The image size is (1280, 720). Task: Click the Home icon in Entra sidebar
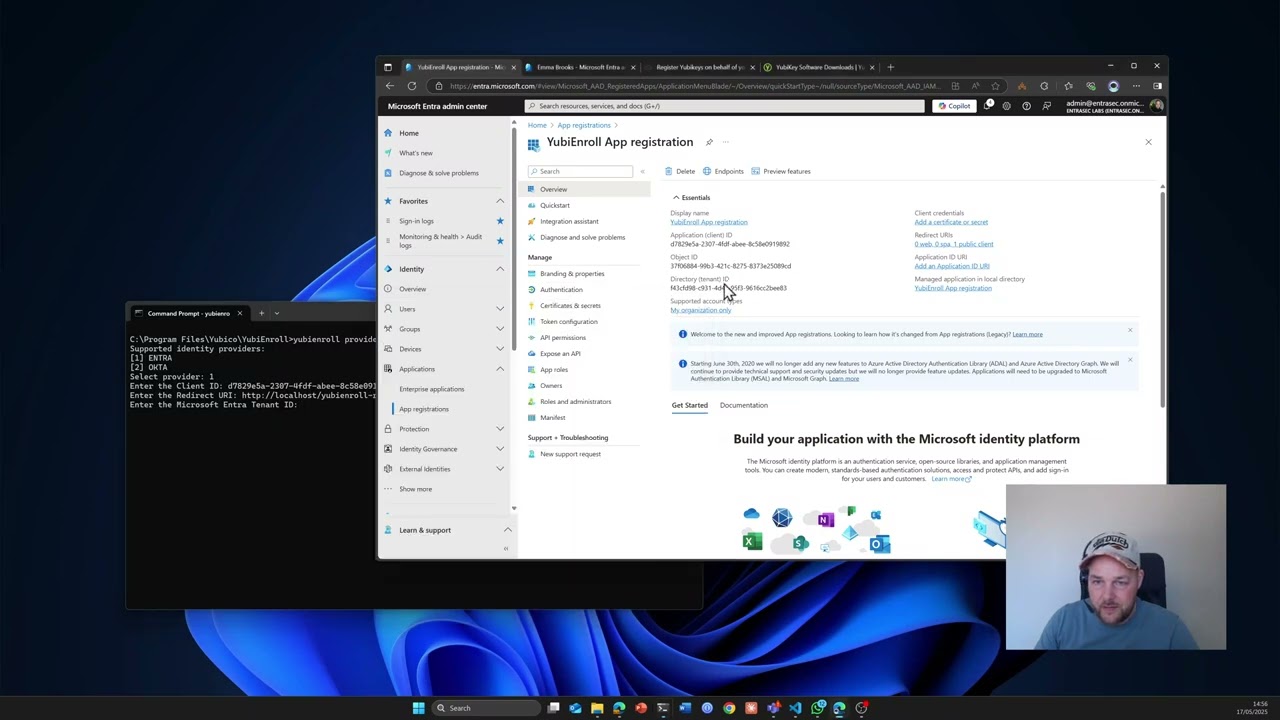pyautogui.click(x=388, y=133)
